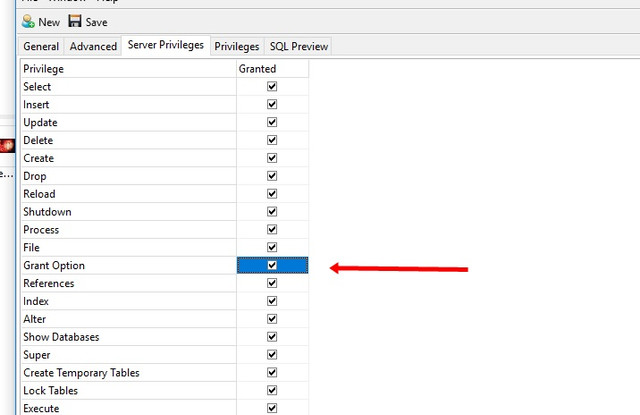Screen dimensions: 640x415
Task: Switch to the Advanced tab
Action: (93, 47)
